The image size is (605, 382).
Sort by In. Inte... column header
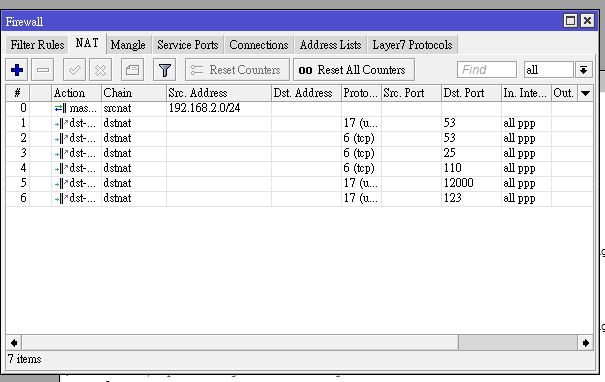(526, 93)
